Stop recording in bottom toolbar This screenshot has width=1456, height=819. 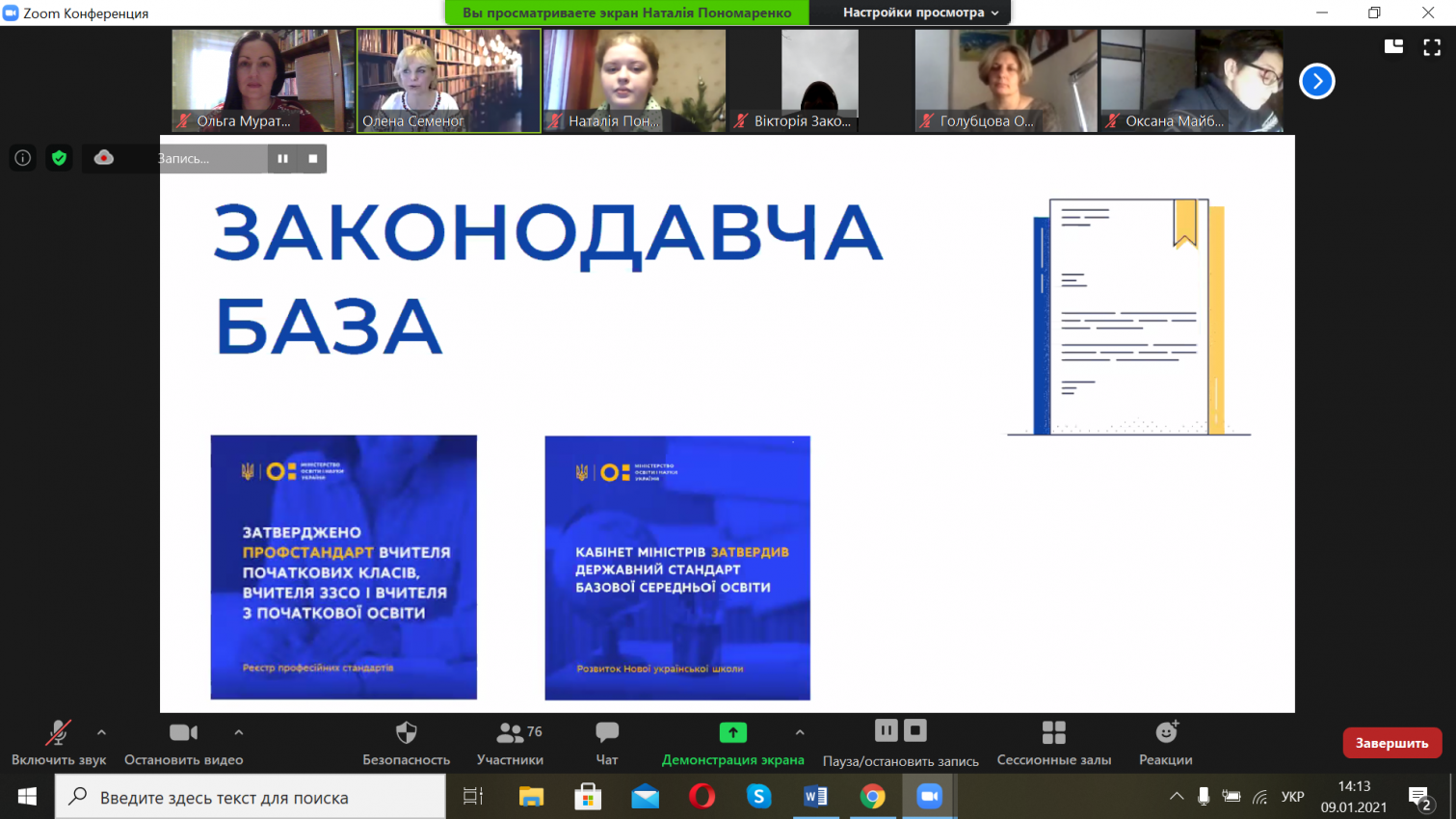[x=915, y=731]
